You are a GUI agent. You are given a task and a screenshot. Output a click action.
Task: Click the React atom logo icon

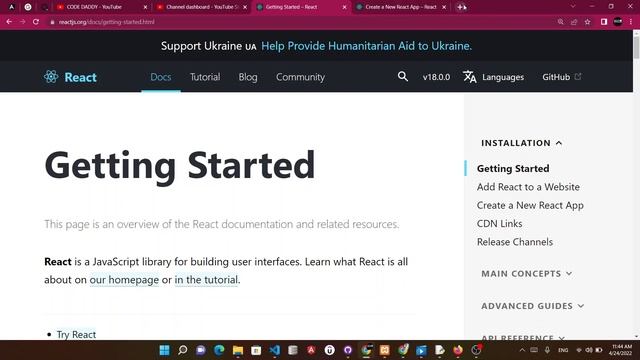point(51,77)
